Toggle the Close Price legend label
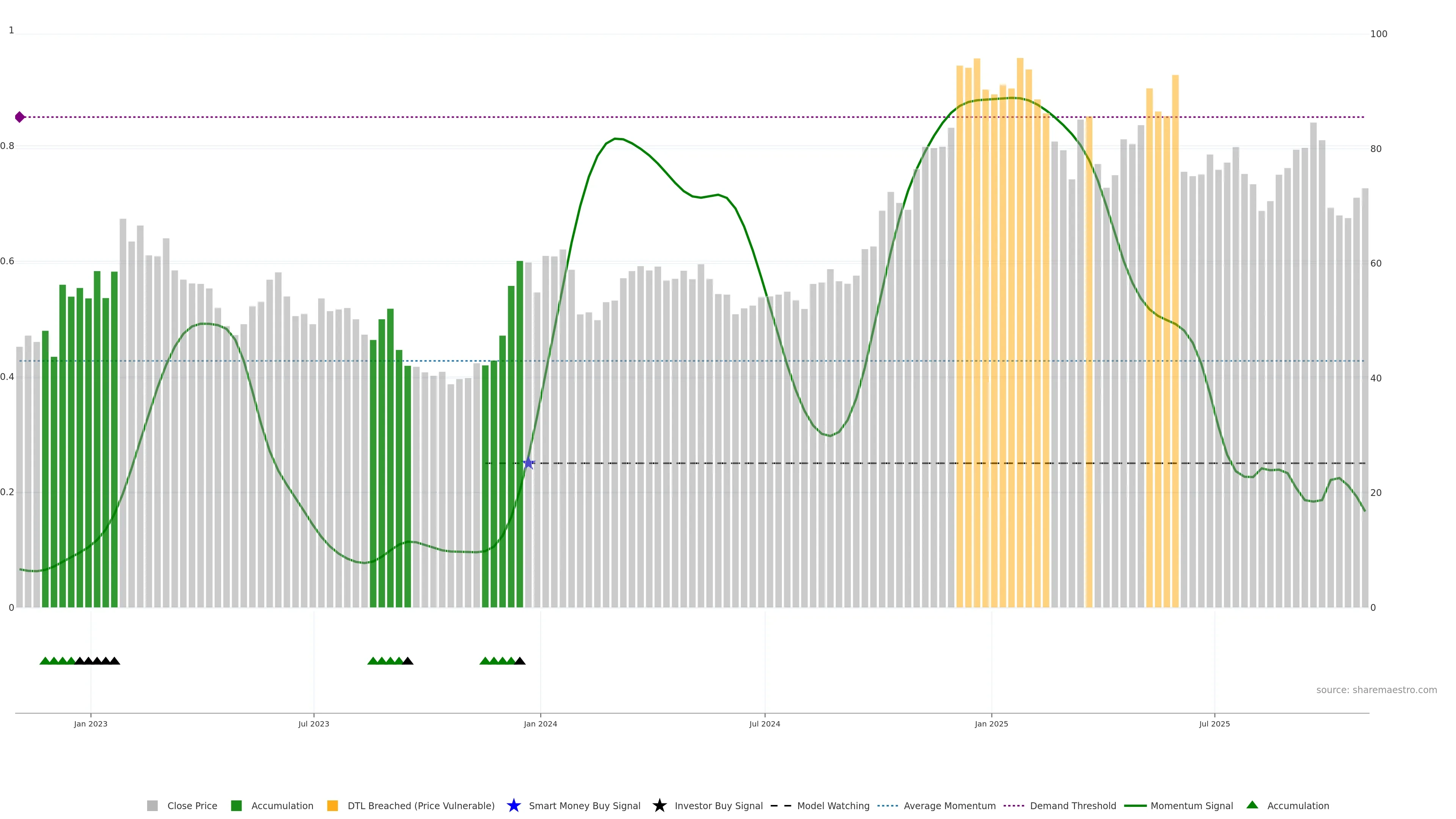This screenshot has height=819, width=1456. click(x=192, y=805)
